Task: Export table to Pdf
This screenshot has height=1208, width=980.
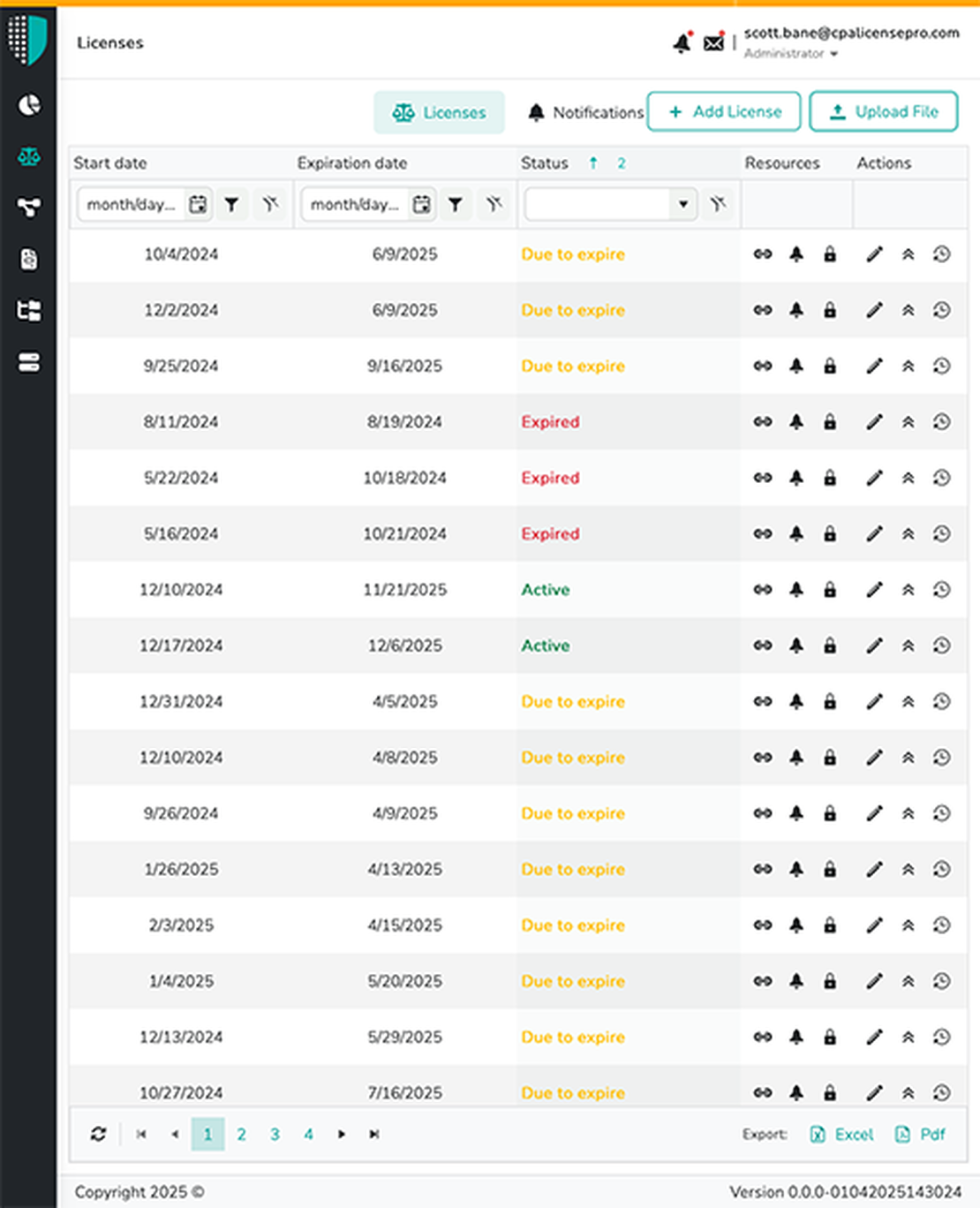Action: pos(920,1135)
